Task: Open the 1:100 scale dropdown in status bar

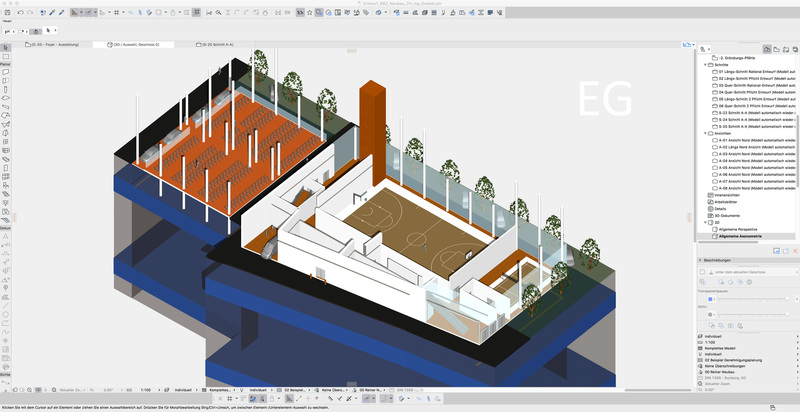Action: coord(146,389)
